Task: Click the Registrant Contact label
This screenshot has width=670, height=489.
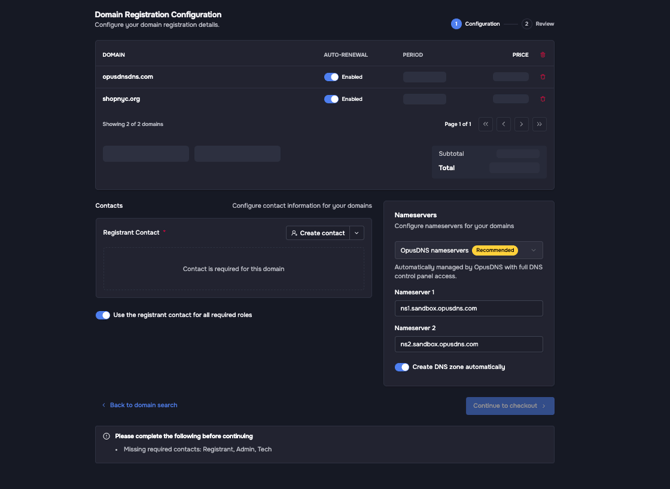Action: click(x=131, y=233)
